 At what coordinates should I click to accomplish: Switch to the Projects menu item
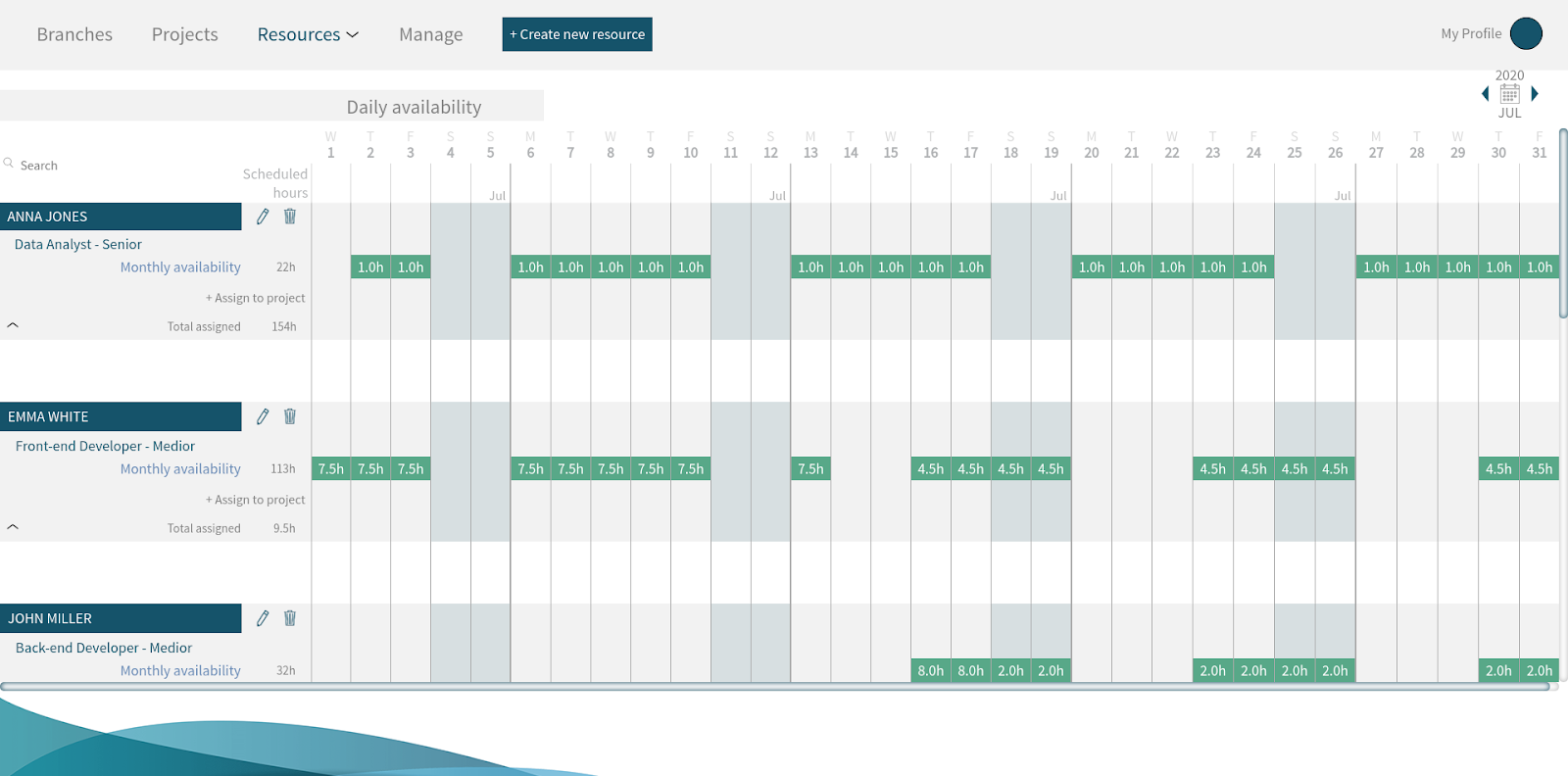point(185,34)
